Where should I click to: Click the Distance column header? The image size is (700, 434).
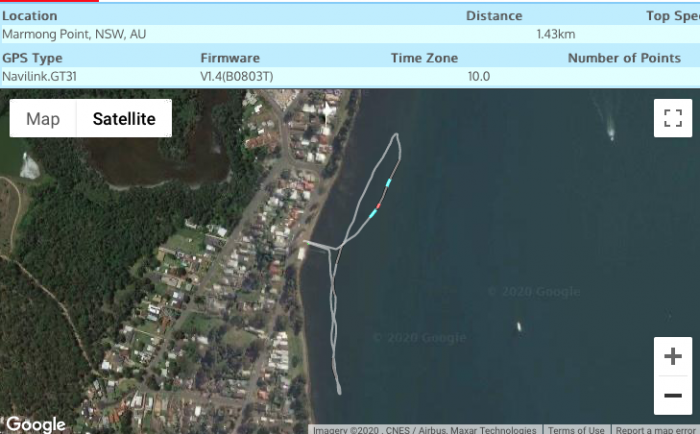click(494, 16)
